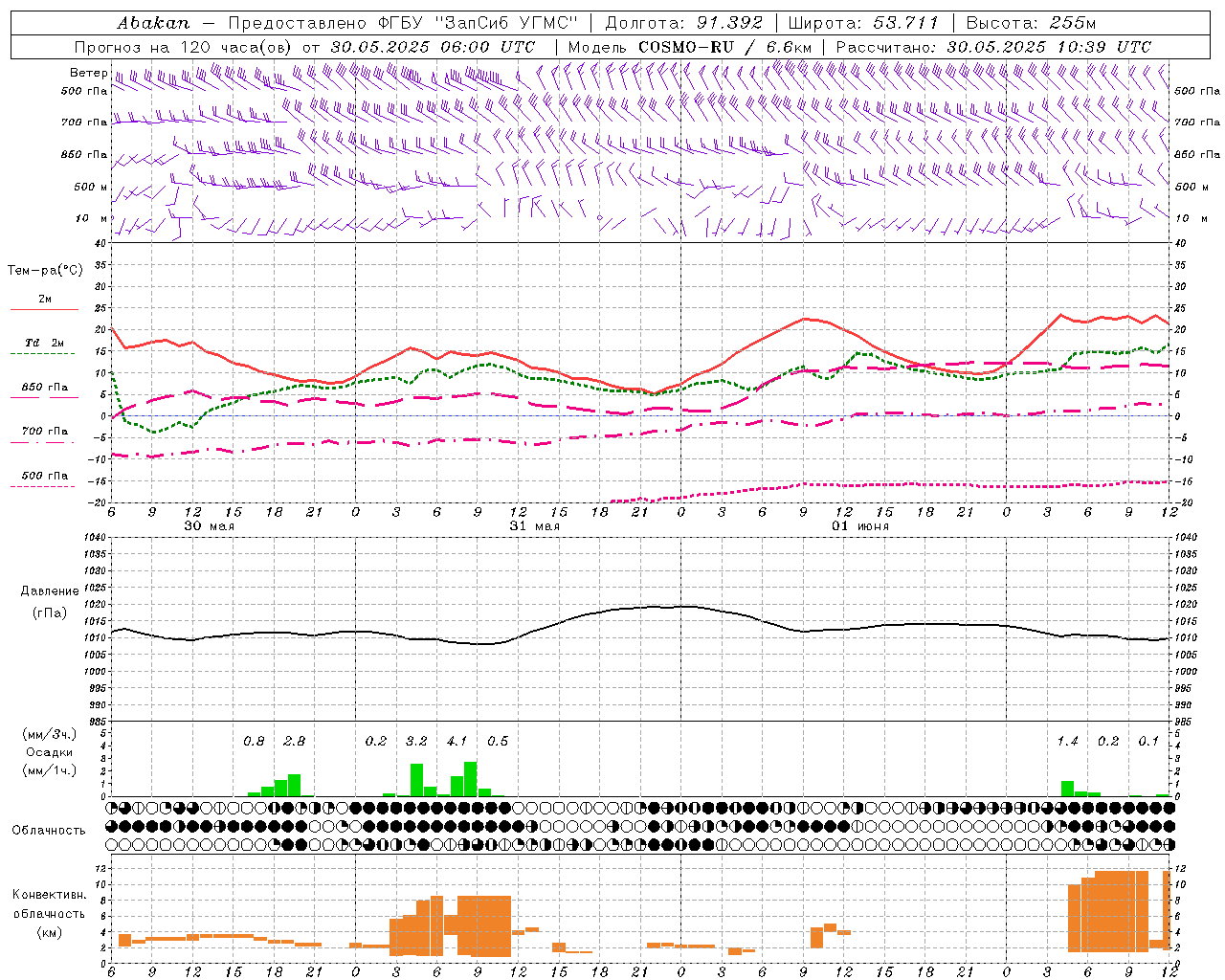This screenshot has height=980, width=1225.
Task: Click the 3-hour precipitation value "0.5"
Action: pyautogui.click(x=498, y=742)
